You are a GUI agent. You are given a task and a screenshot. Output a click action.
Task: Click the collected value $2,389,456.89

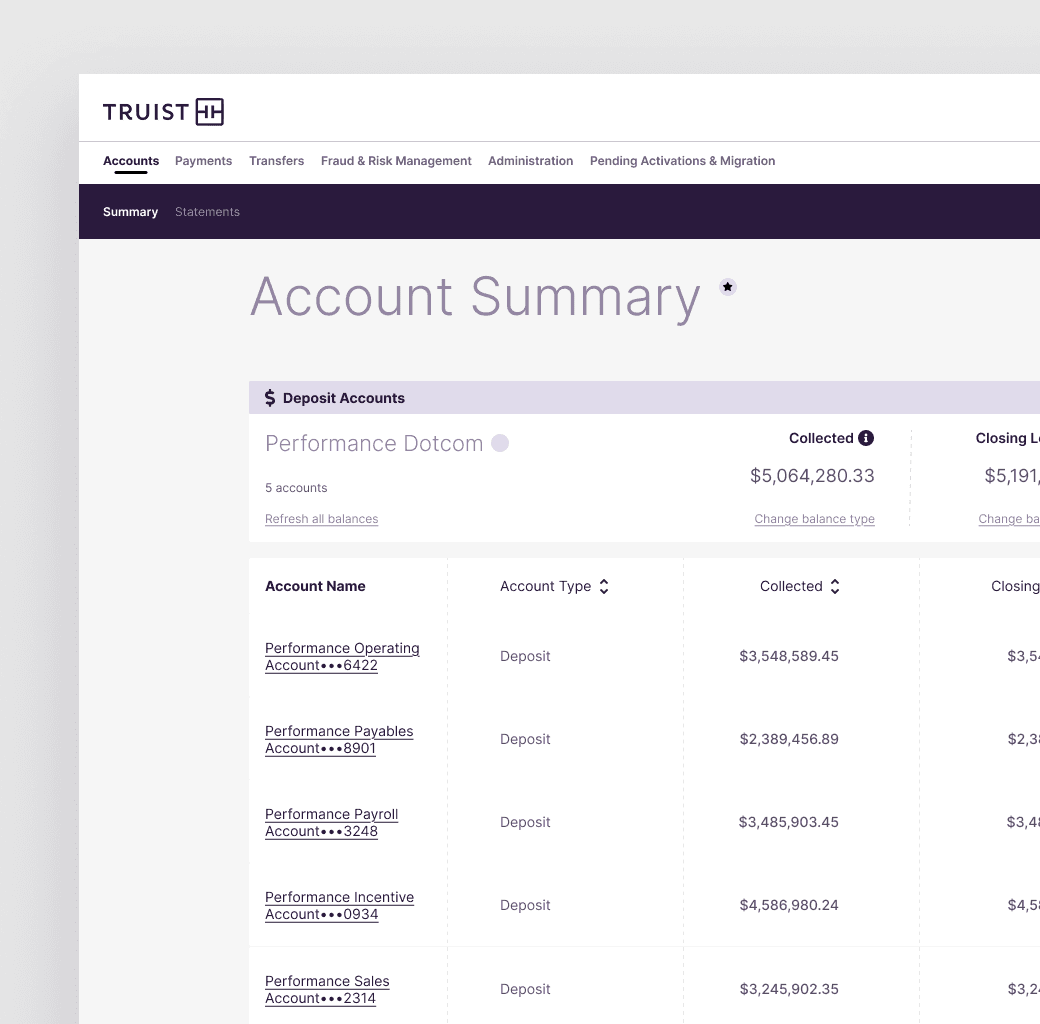pos(789,739)
